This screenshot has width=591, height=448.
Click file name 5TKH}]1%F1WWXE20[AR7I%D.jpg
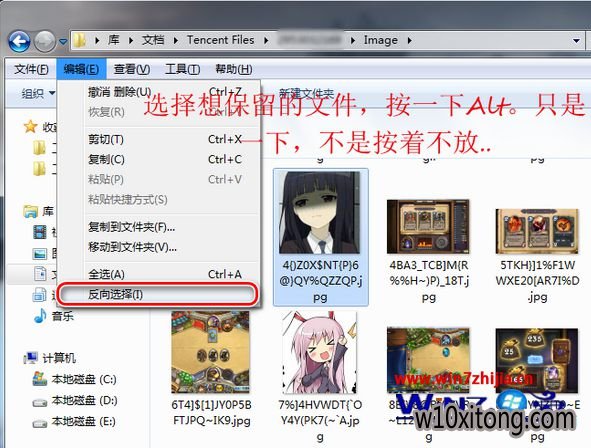537,281
